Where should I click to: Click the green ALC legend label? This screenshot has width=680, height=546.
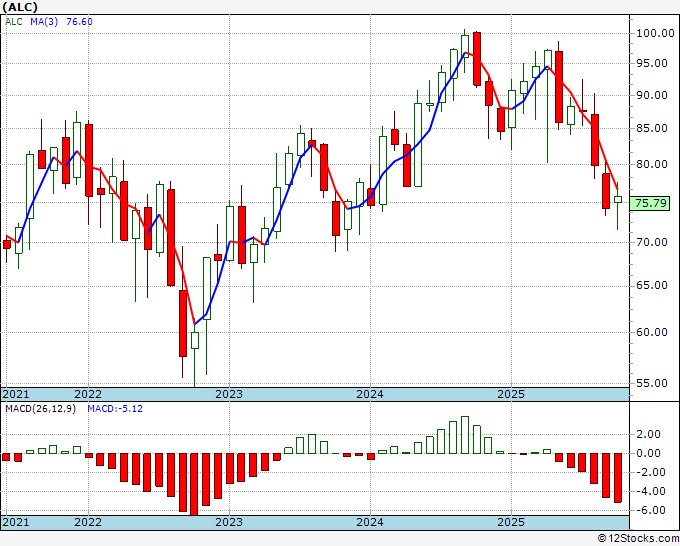click(x=13, y=22)
